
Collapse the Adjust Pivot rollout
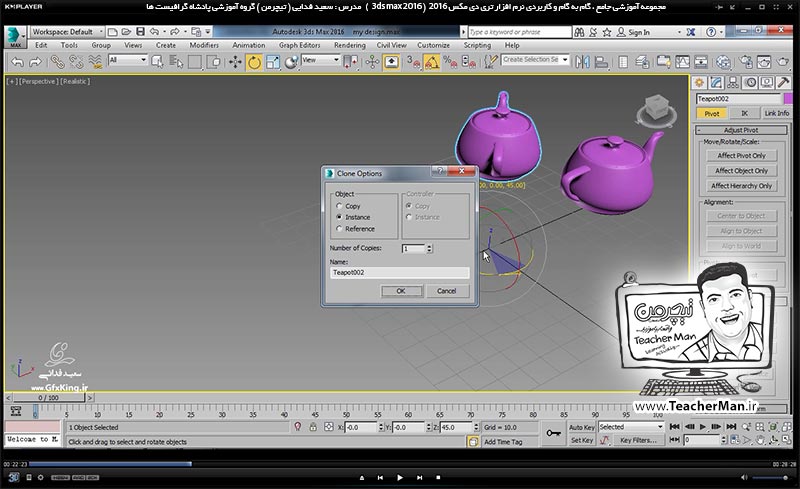coord(741,130)
